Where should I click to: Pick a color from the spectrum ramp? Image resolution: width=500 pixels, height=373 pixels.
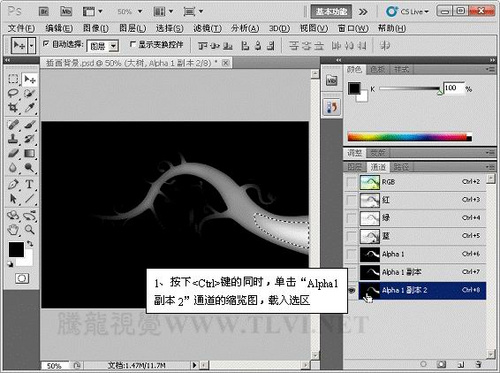point(410,137)
